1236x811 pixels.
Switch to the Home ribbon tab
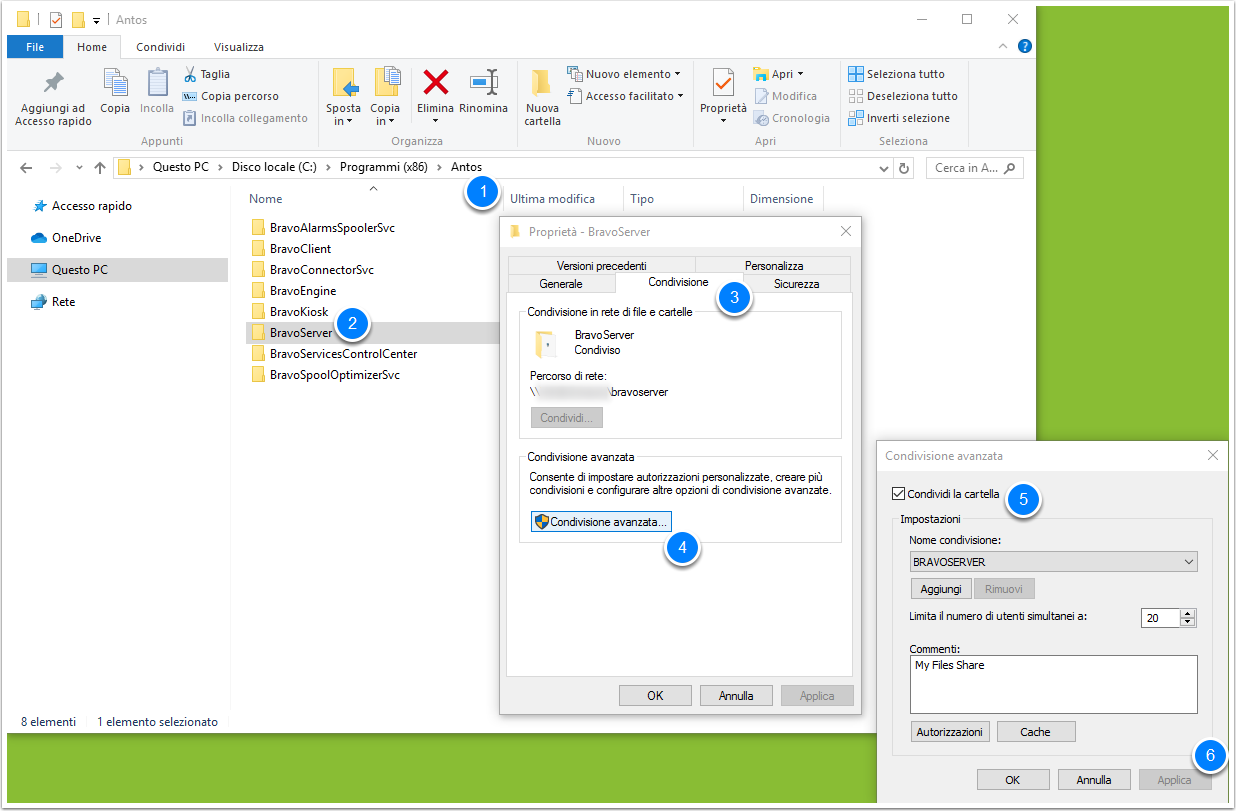point(92,47)
